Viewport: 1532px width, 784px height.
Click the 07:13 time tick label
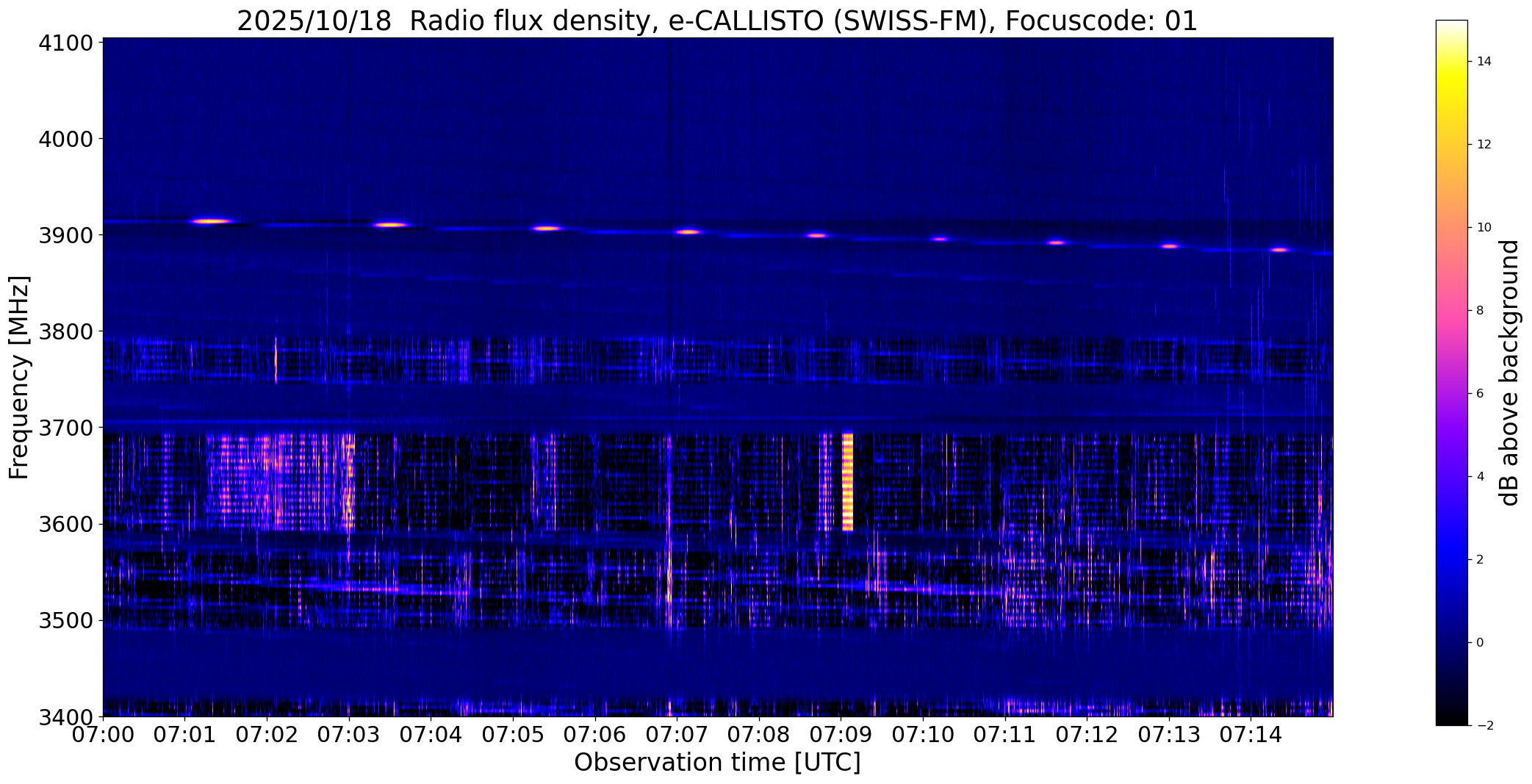click(x=1168, y=735)
